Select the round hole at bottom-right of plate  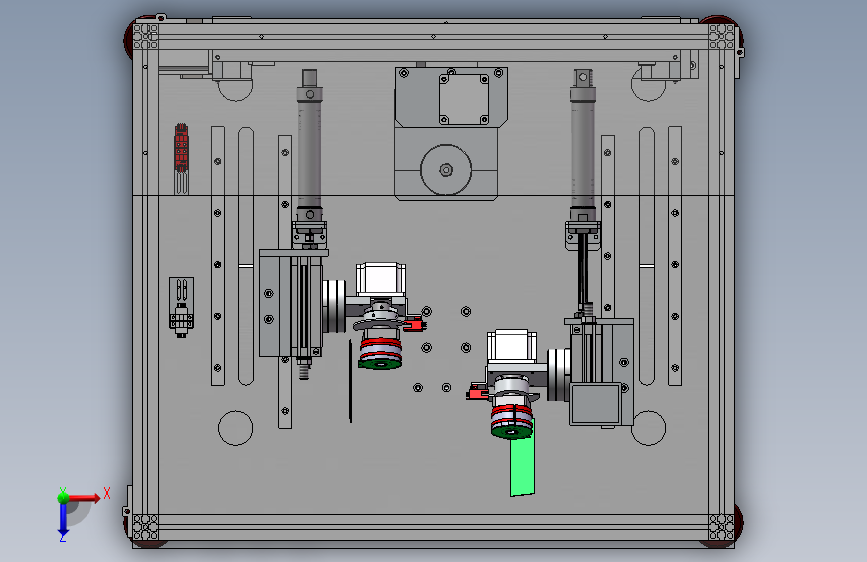(x=649, y=428)
